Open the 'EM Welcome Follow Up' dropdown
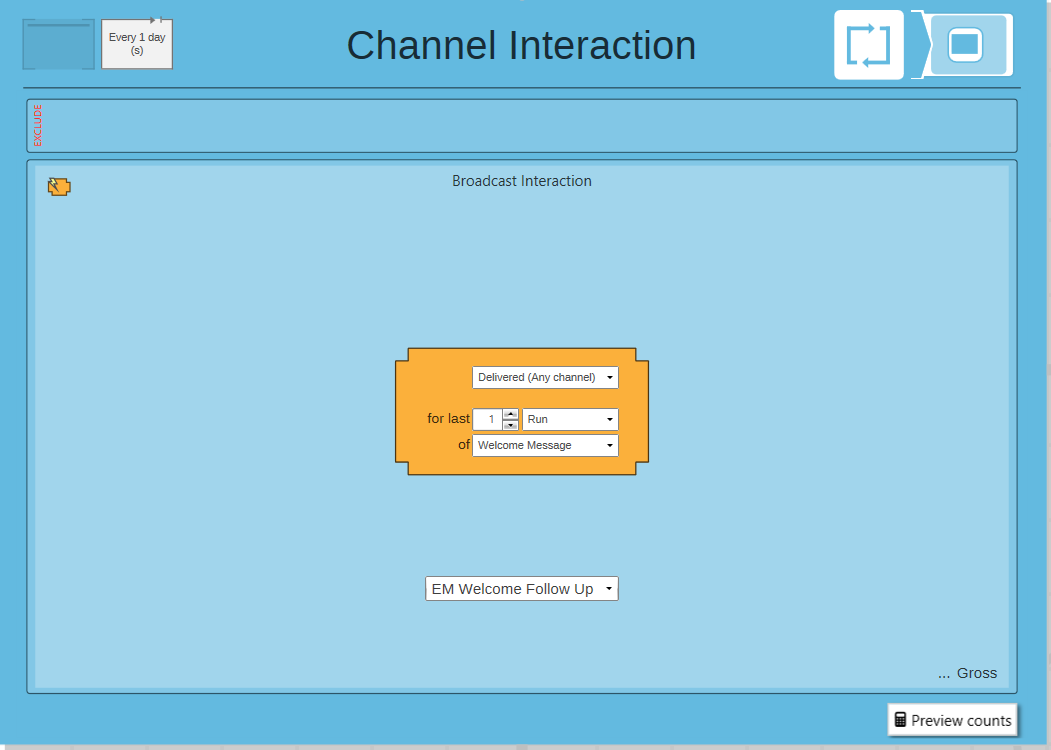 (x=521, y=589)
